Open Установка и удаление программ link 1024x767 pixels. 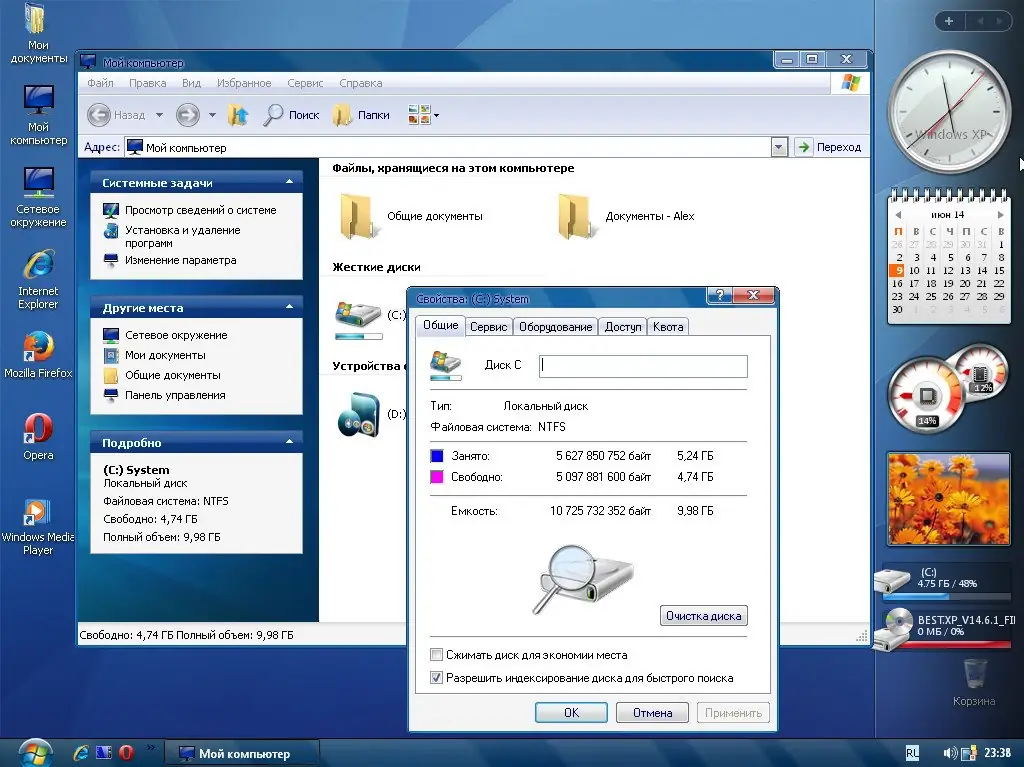coord(183,237)
